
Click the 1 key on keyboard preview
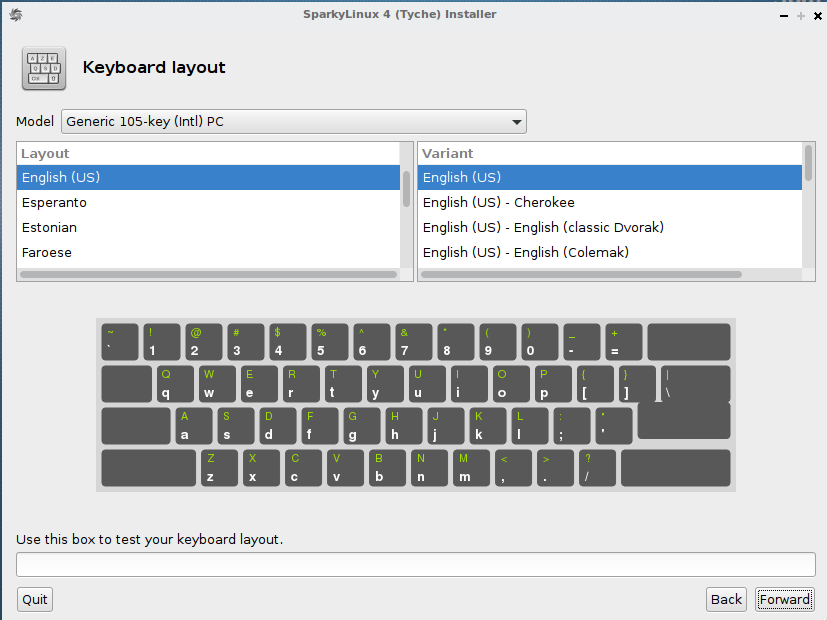pyautogui.click(x=162, y=342)
